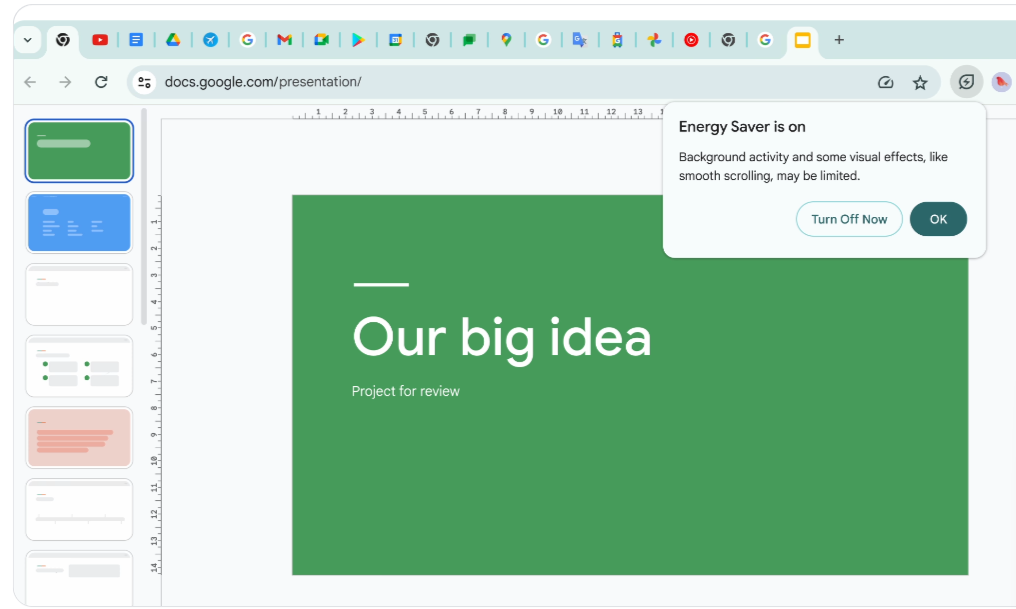
Task: Open the Chrome tab right of YouTube Music
Action: 728,40
